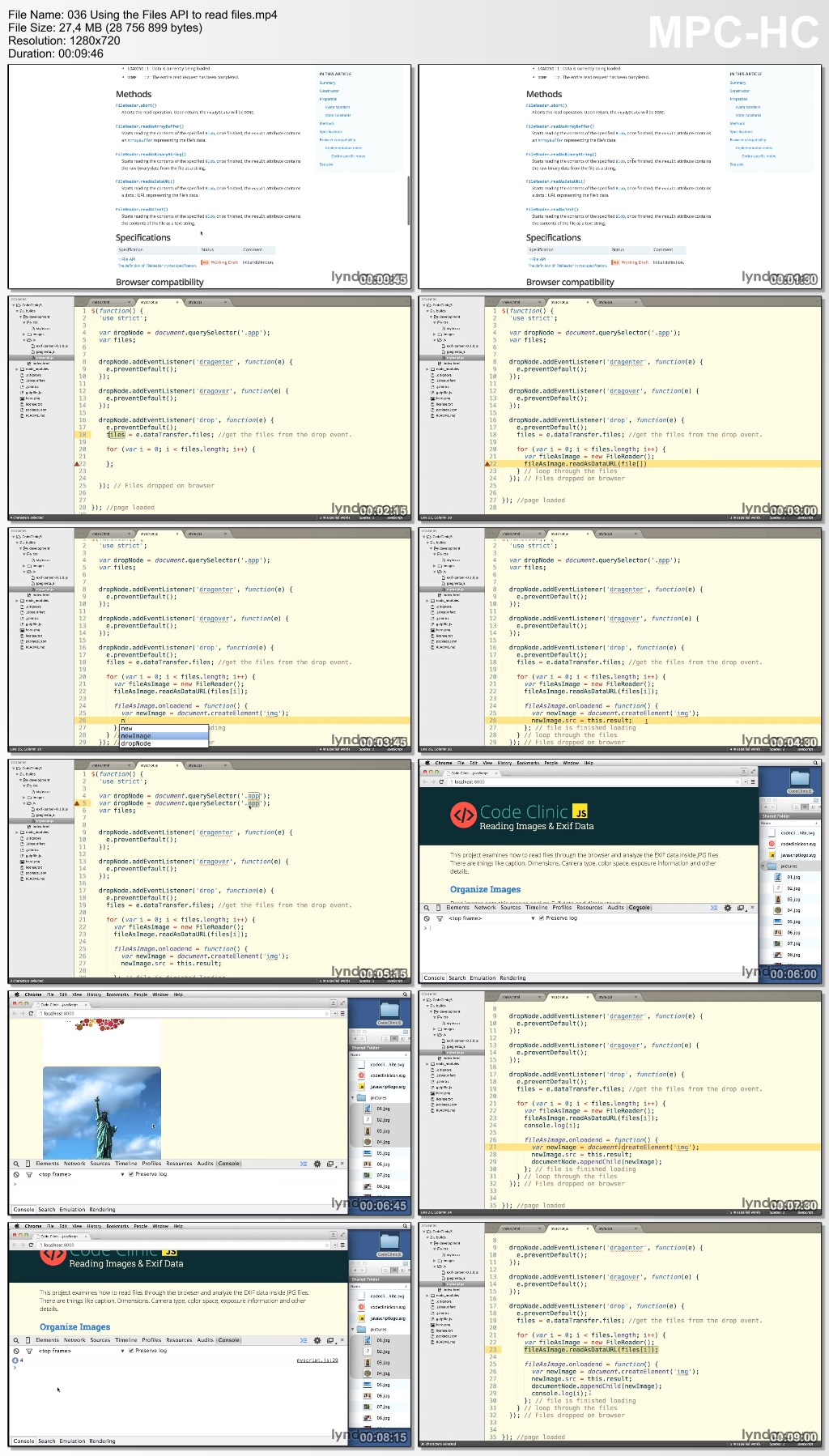Screen dimensions: 829x1456
Task: Toggle Preserve log checkbox in the 00:06:00 frame
Action: (542, 918)
